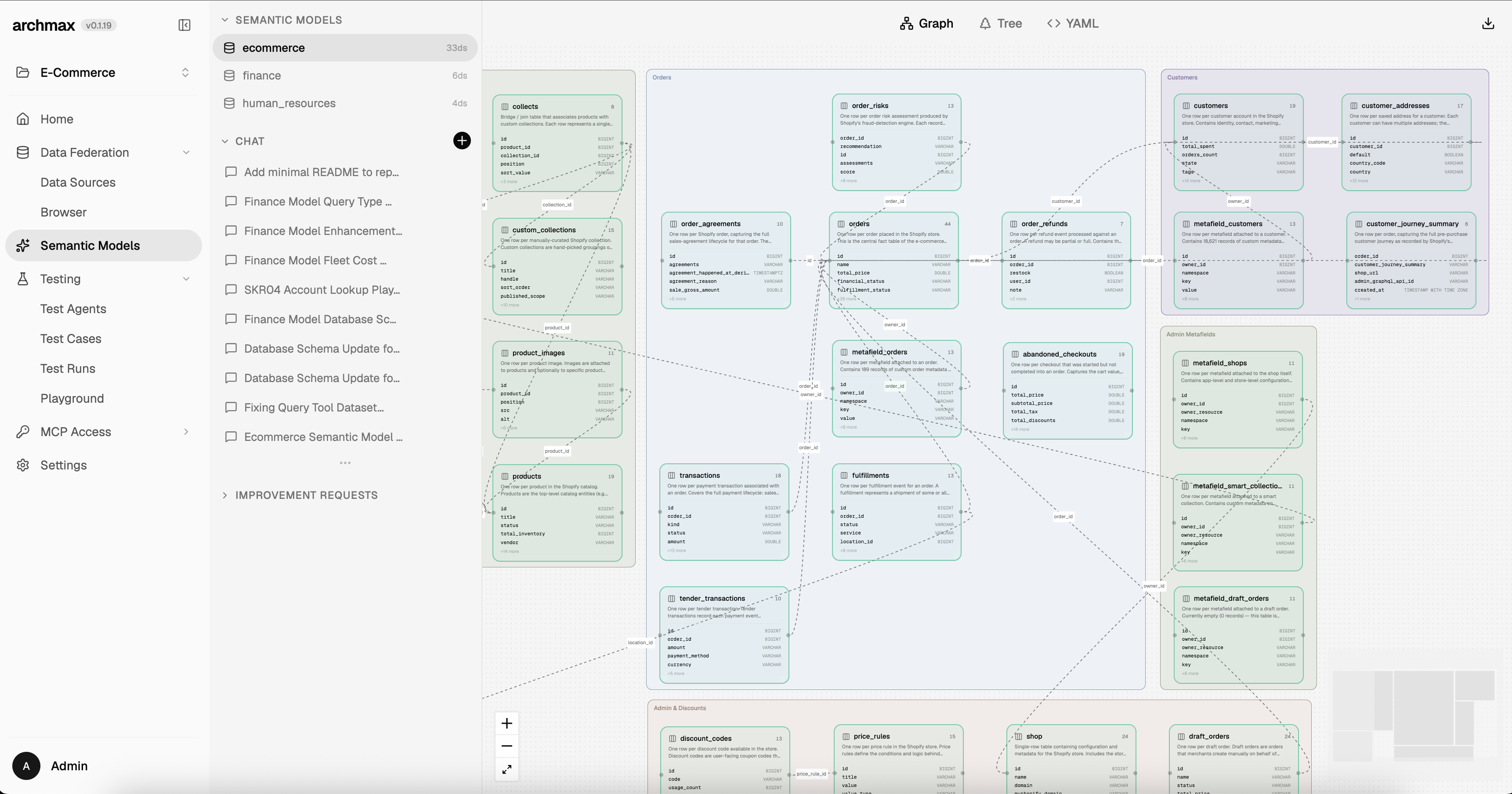Viewport: 1512px width, 794px height.
Task: Collapse the CHAT section
Action: [x=225, y=141]
